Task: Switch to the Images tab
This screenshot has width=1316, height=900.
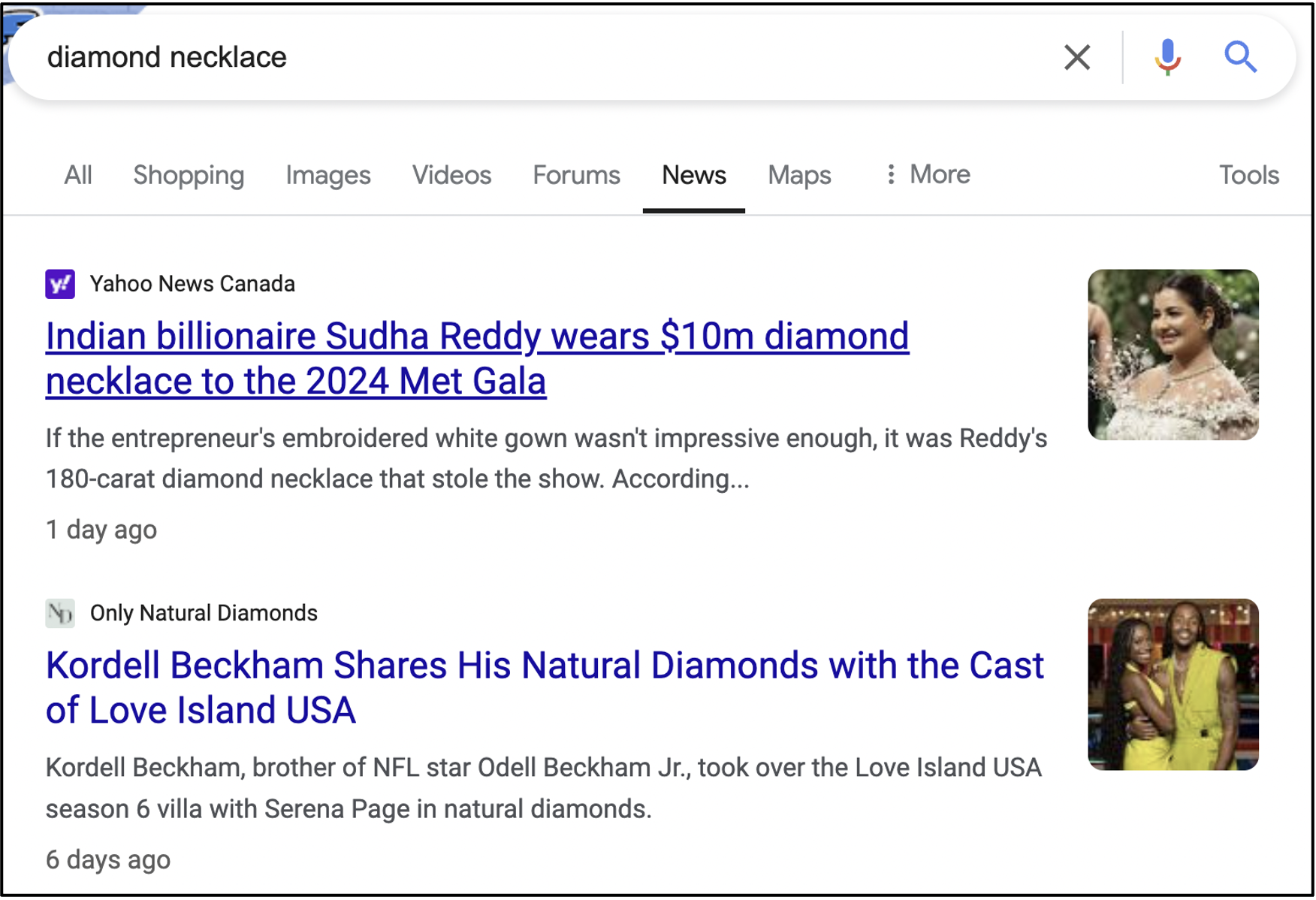Action: (x=328, y=175)
